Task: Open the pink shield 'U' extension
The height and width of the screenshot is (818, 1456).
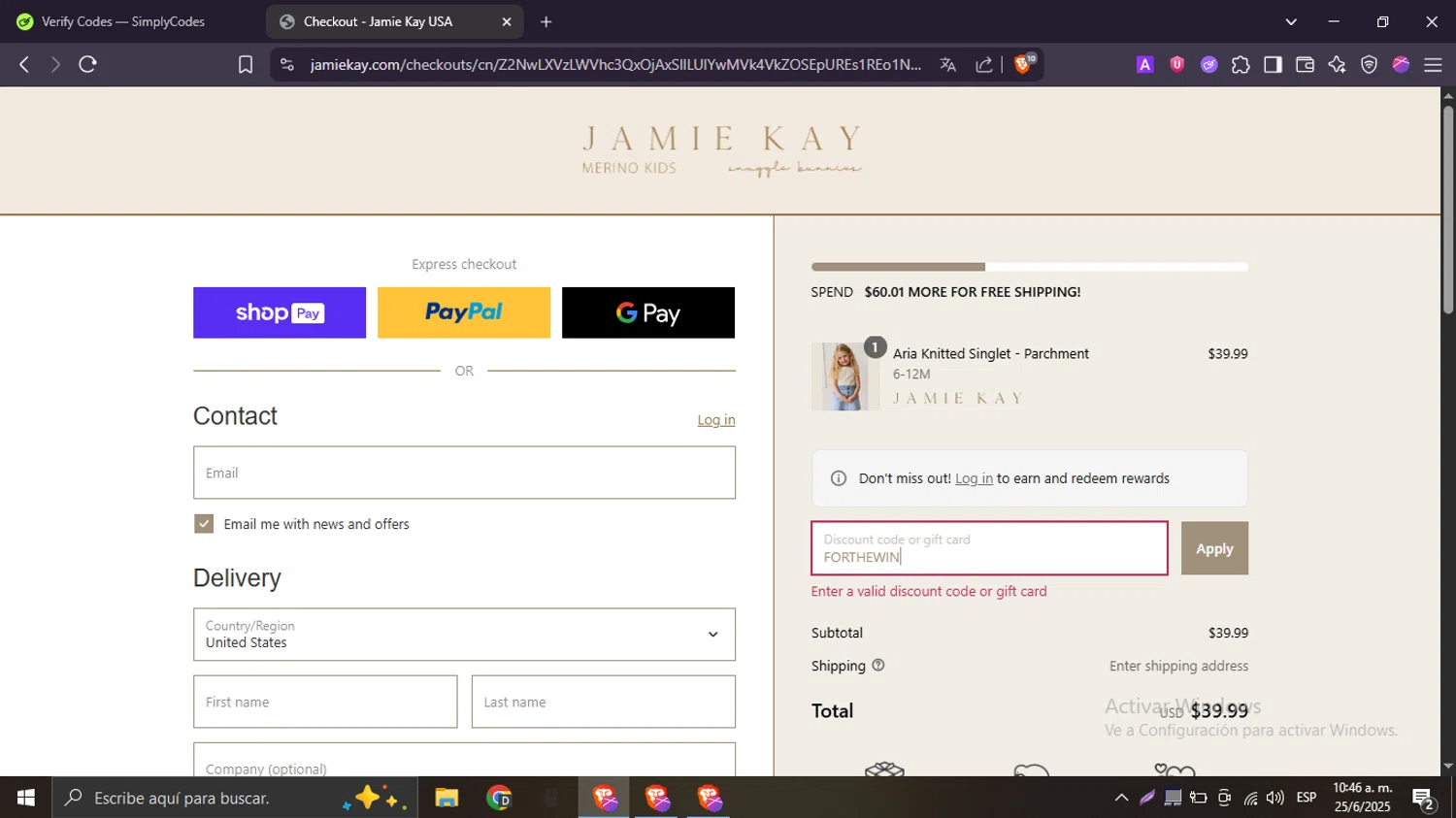Action: point(1177,64)
